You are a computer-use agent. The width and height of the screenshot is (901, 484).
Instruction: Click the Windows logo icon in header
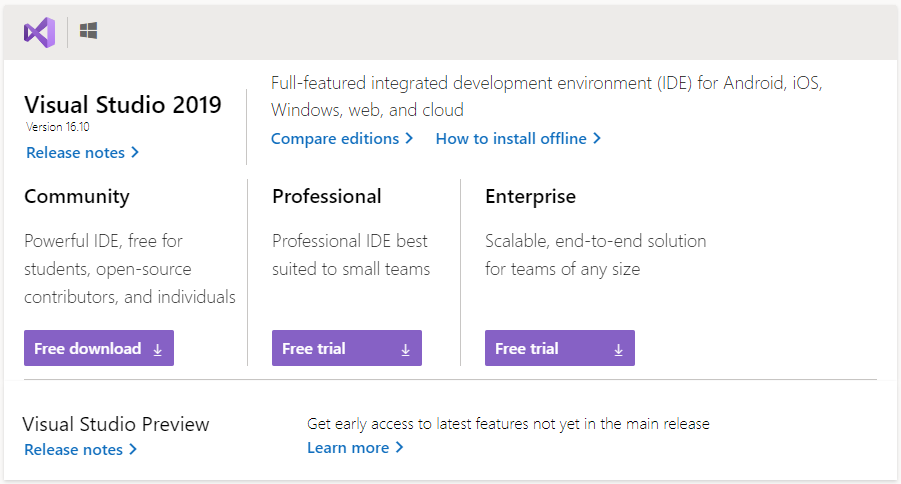coord(89,32)
